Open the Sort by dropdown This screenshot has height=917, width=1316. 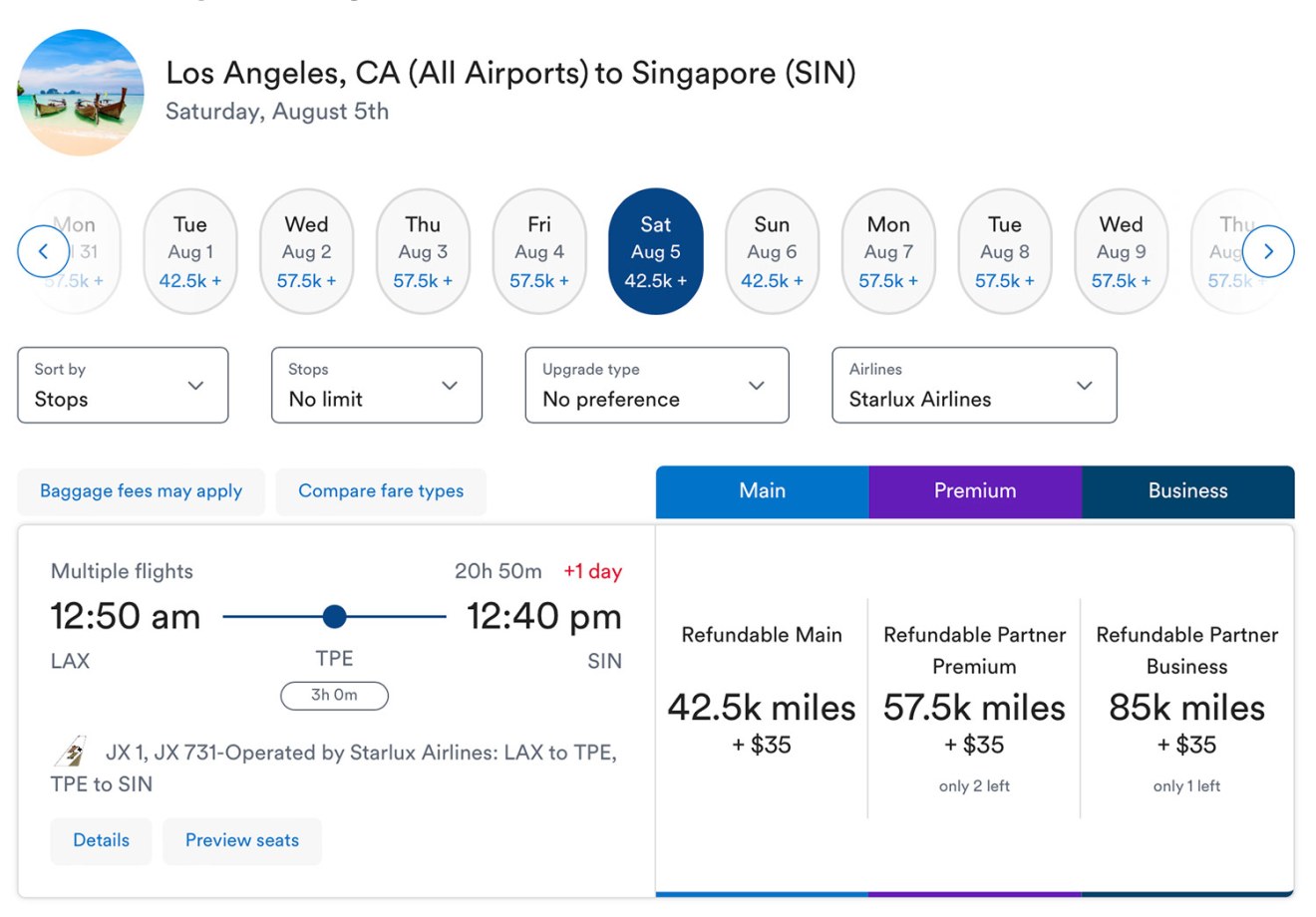pyautogui.click(x=123, y=386)
